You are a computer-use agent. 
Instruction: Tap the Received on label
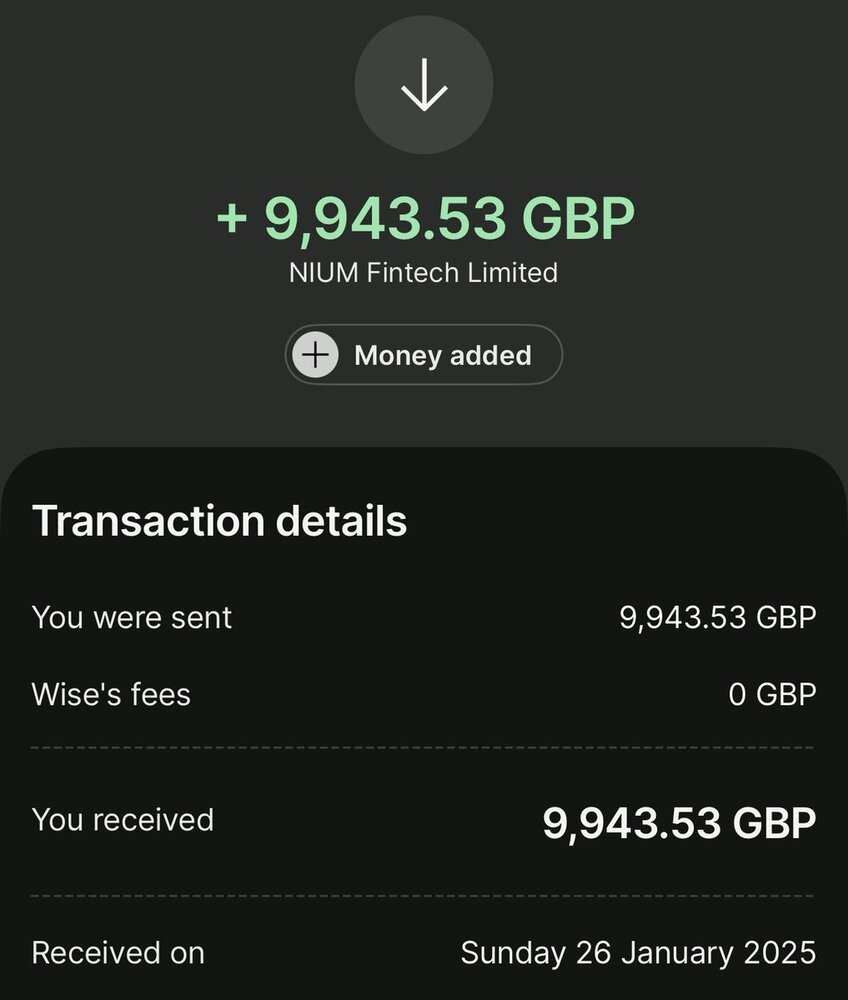118,952
